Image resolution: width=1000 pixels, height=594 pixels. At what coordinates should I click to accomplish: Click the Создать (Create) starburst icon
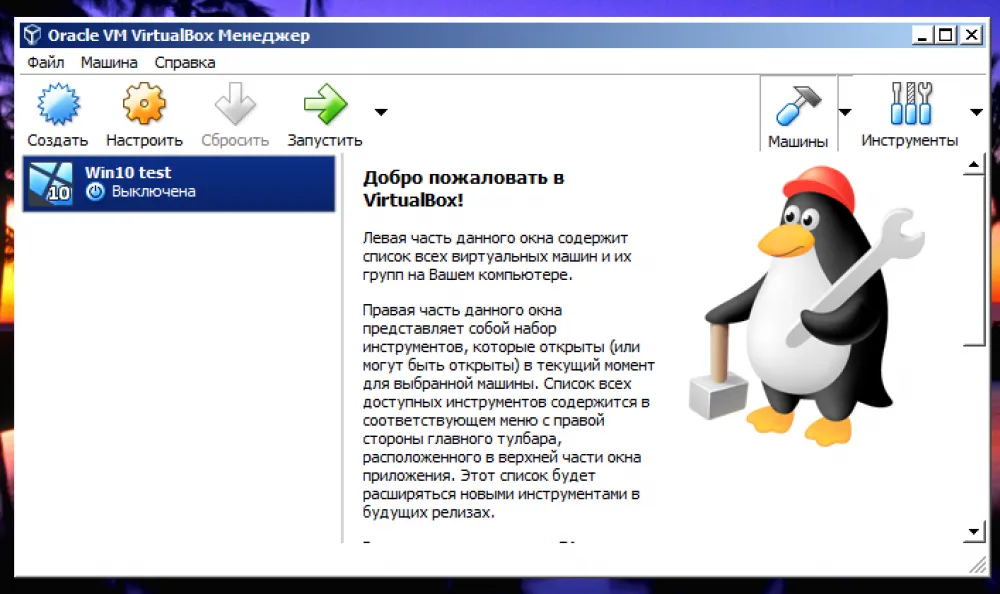coord(57,105)
